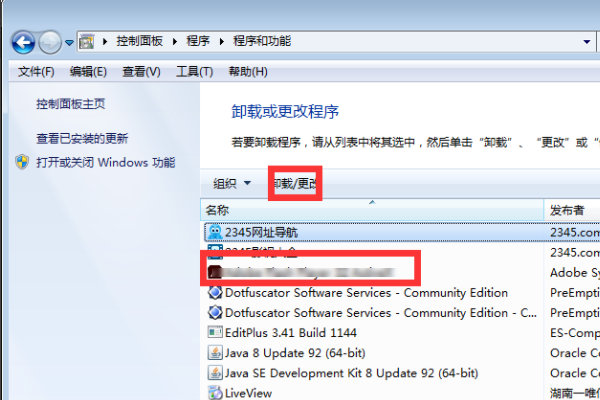600x400 pixels.
Task: Sort list by 名称 column header
Action: pos(372,210)
